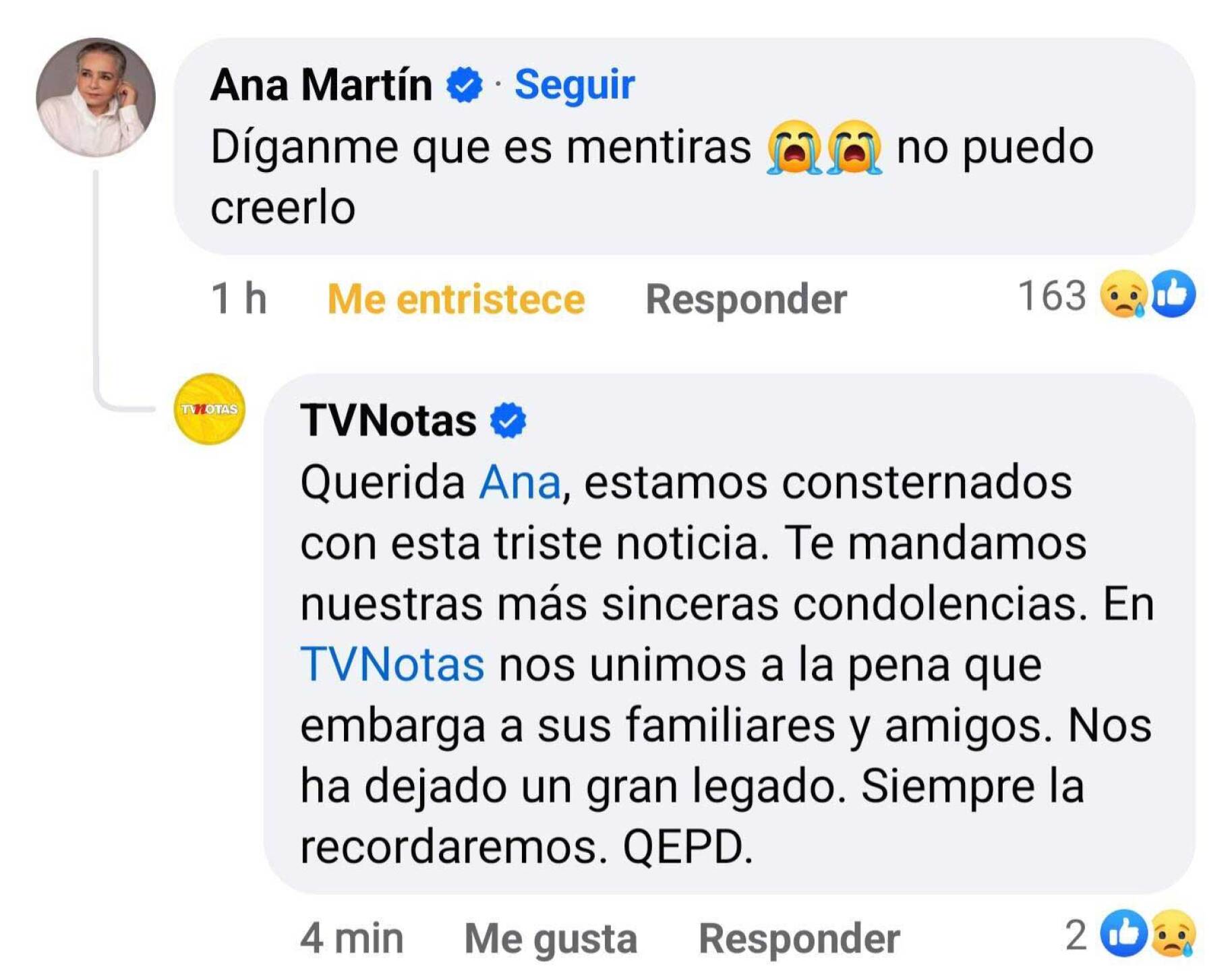
Task: Open TVNotas profile name in reply
Action: (388, 420)
